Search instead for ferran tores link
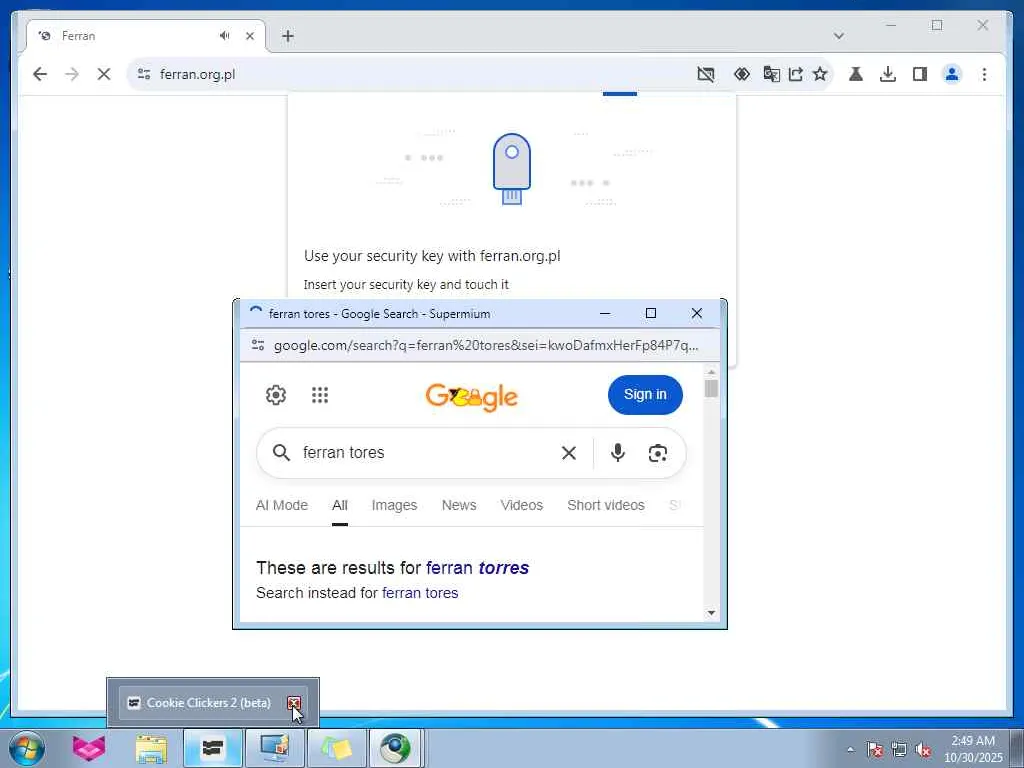The height and width of the screenshot is (768, 1024). [x=420, y=593]
